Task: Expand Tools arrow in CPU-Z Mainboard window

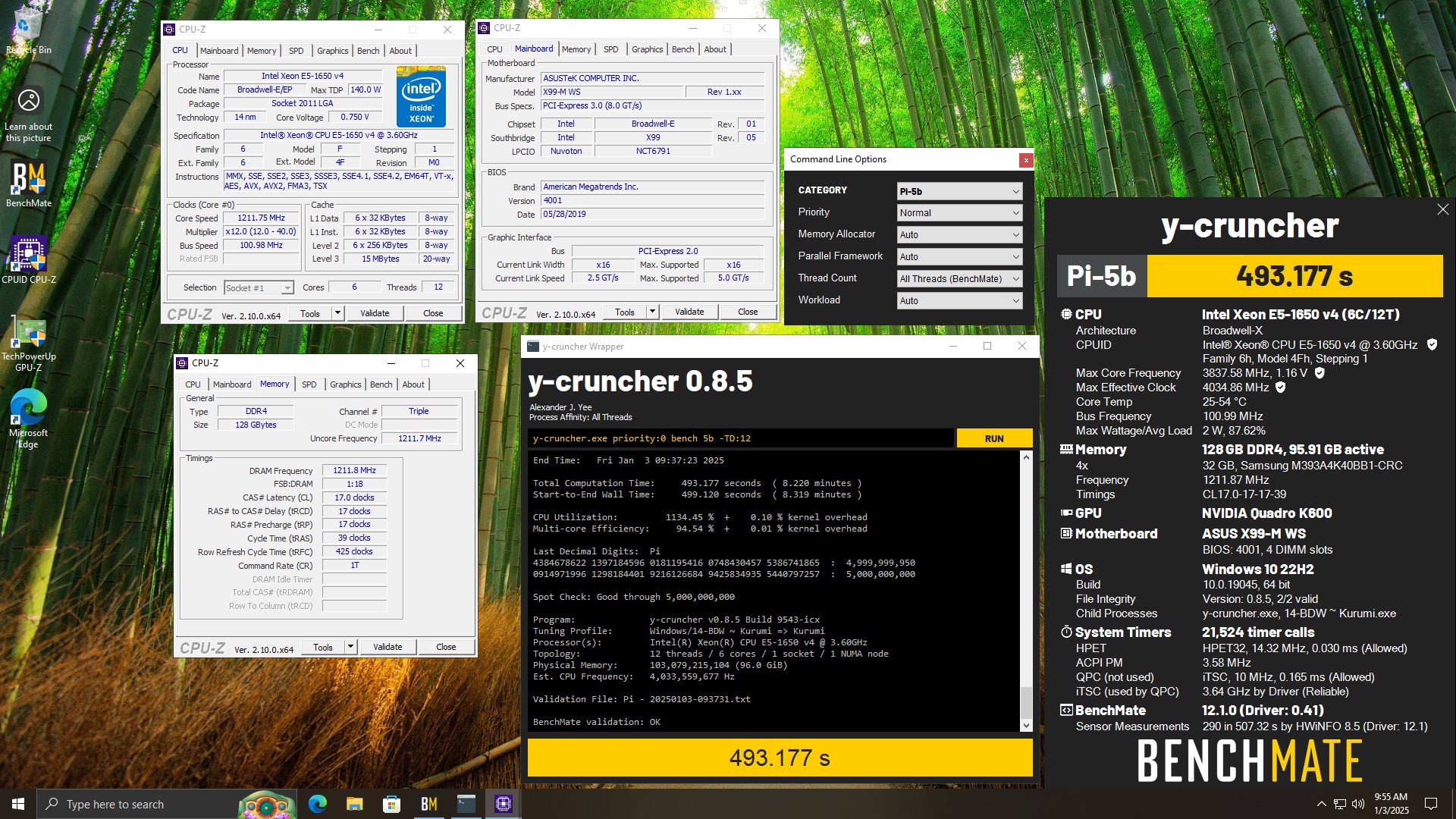Action: tap(652, 312)
